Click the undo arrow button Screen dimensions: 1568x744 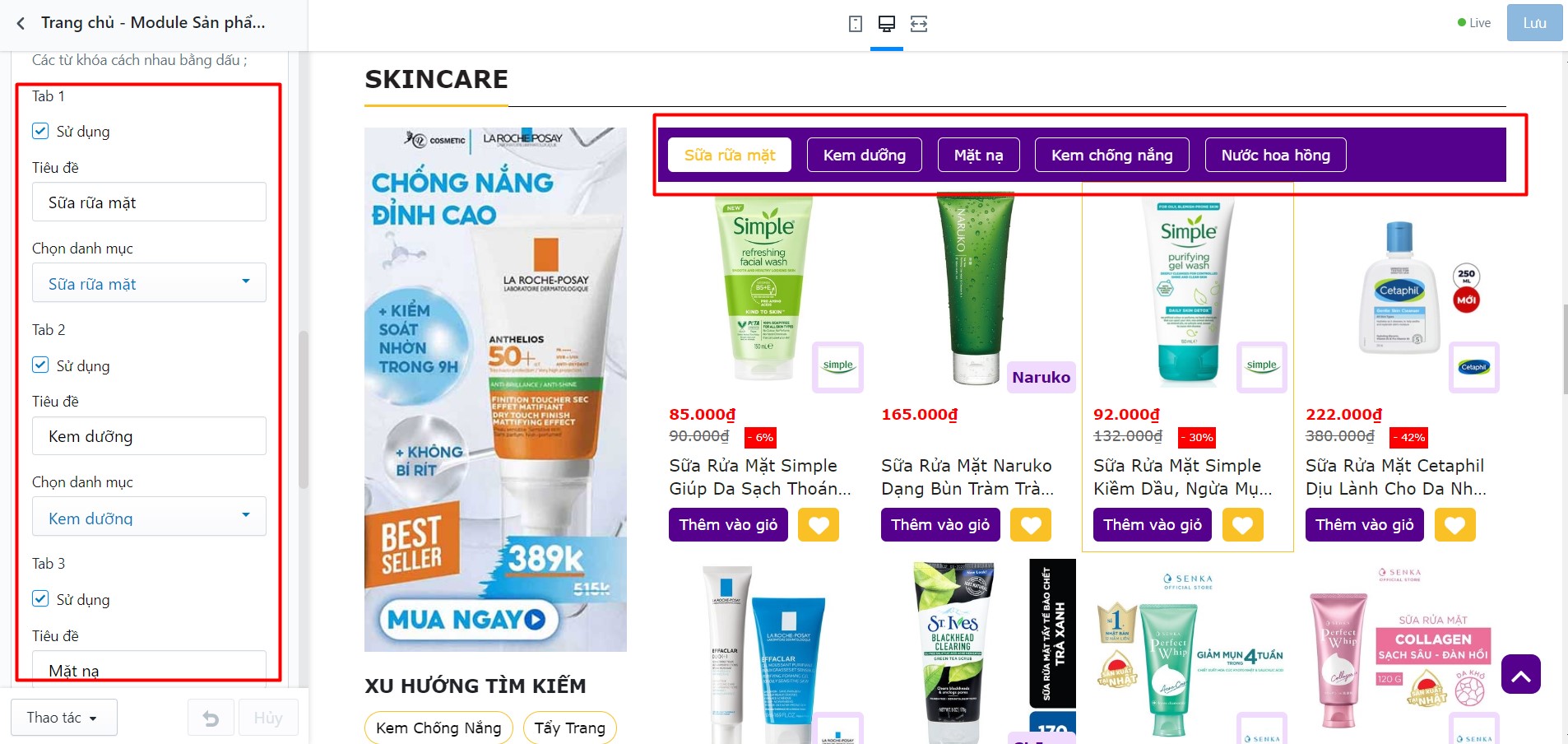[211, 718]
